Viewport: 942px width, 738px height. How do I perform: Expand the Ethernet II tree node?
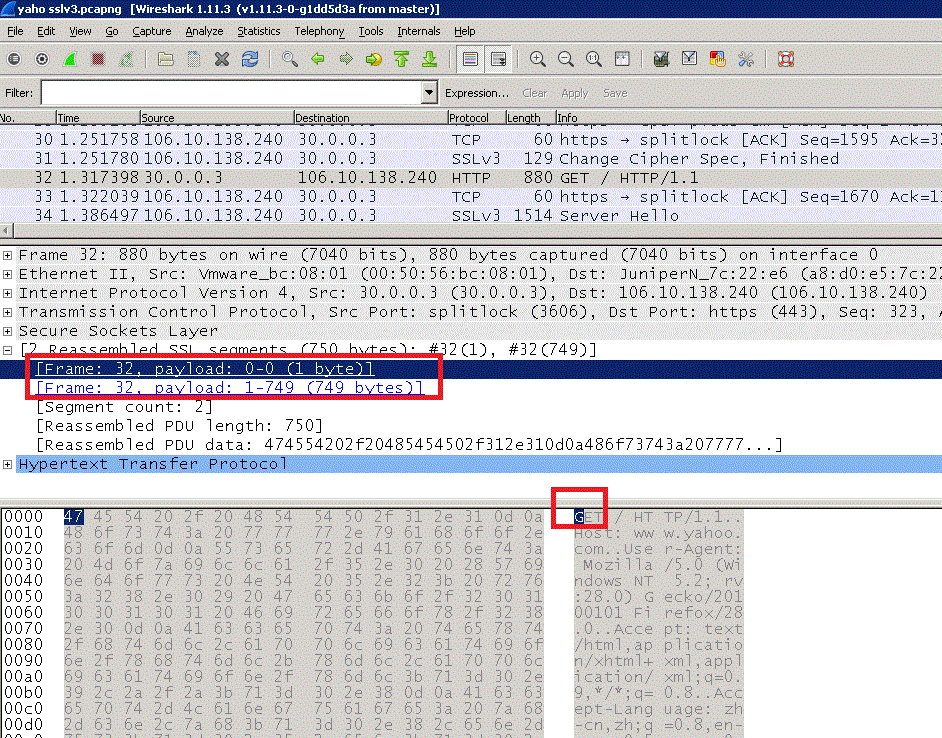tap(9, 274)
